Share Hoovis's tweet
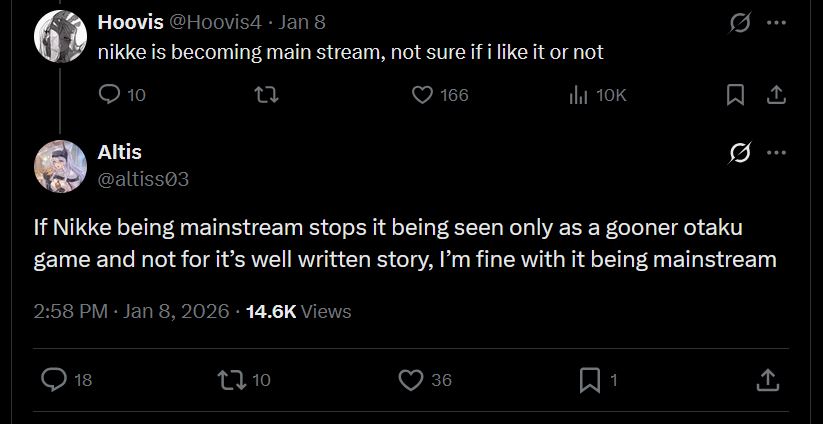Viewport: 823px width, 424px height. point(774,95)
